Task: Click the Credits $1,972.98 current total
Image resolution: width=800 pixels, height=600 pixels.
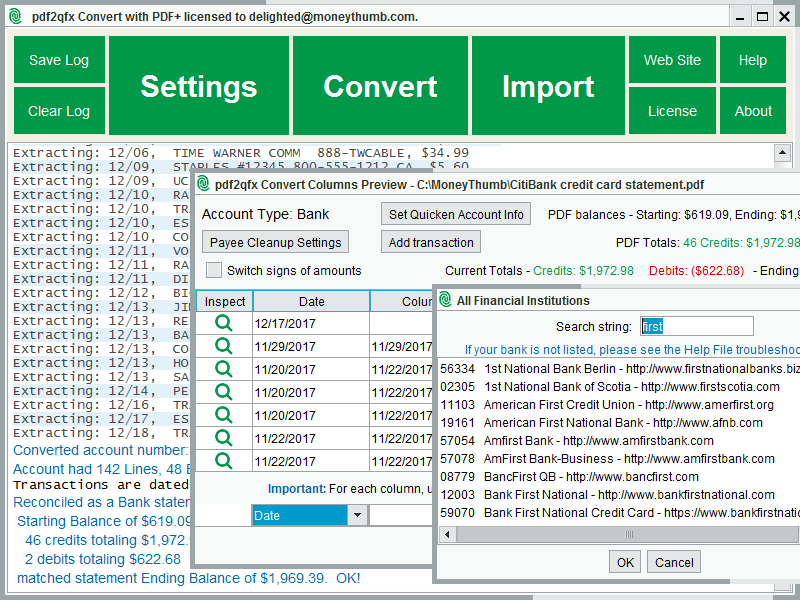Action: tap(583, 270)
